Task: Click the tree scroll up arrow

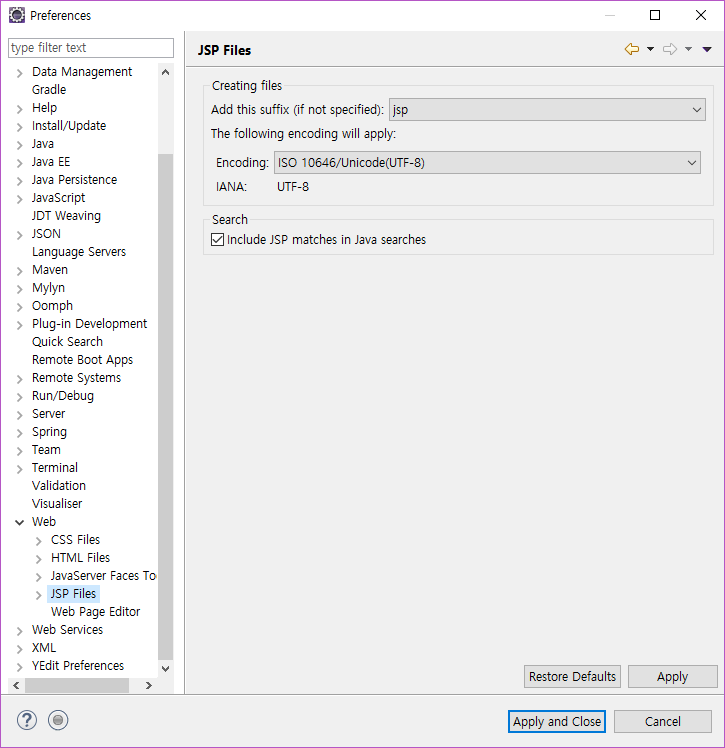Action: tap(166, 73)
